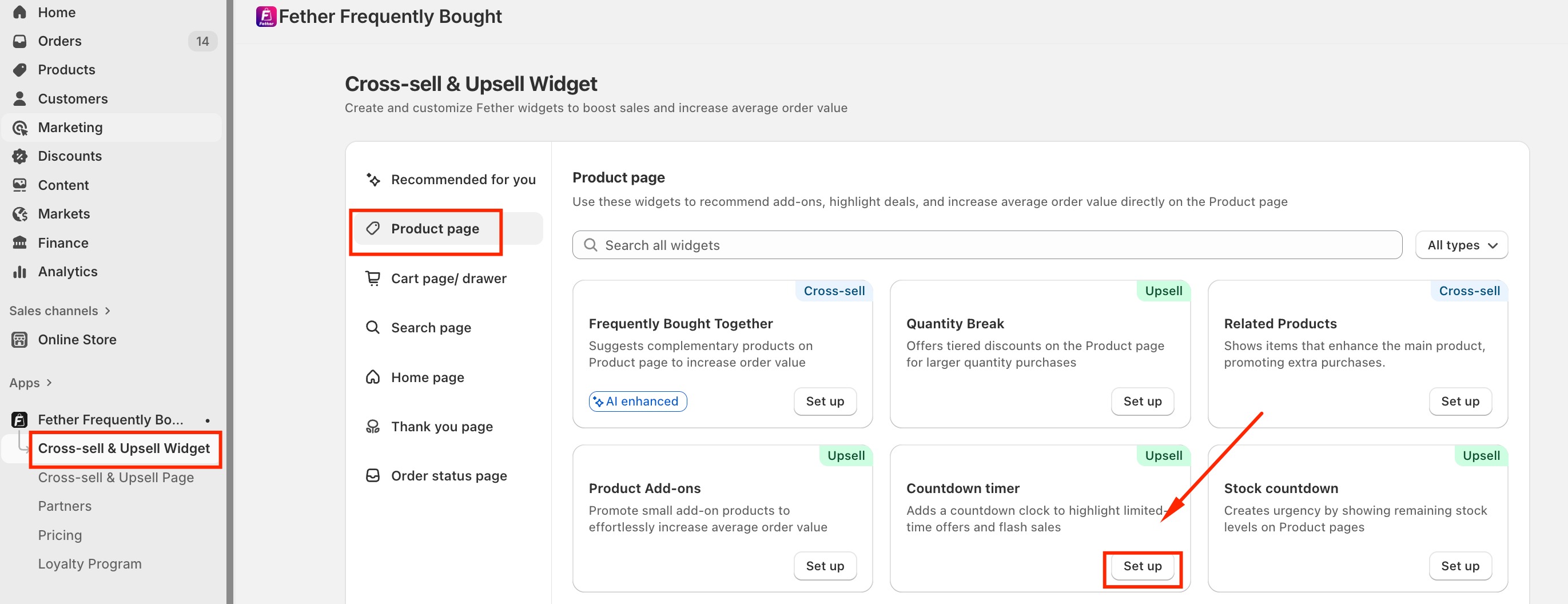Screen dimensions: 1568x604
Task: Open the Loyalty Program submenu item
Action: pos(89,564)
